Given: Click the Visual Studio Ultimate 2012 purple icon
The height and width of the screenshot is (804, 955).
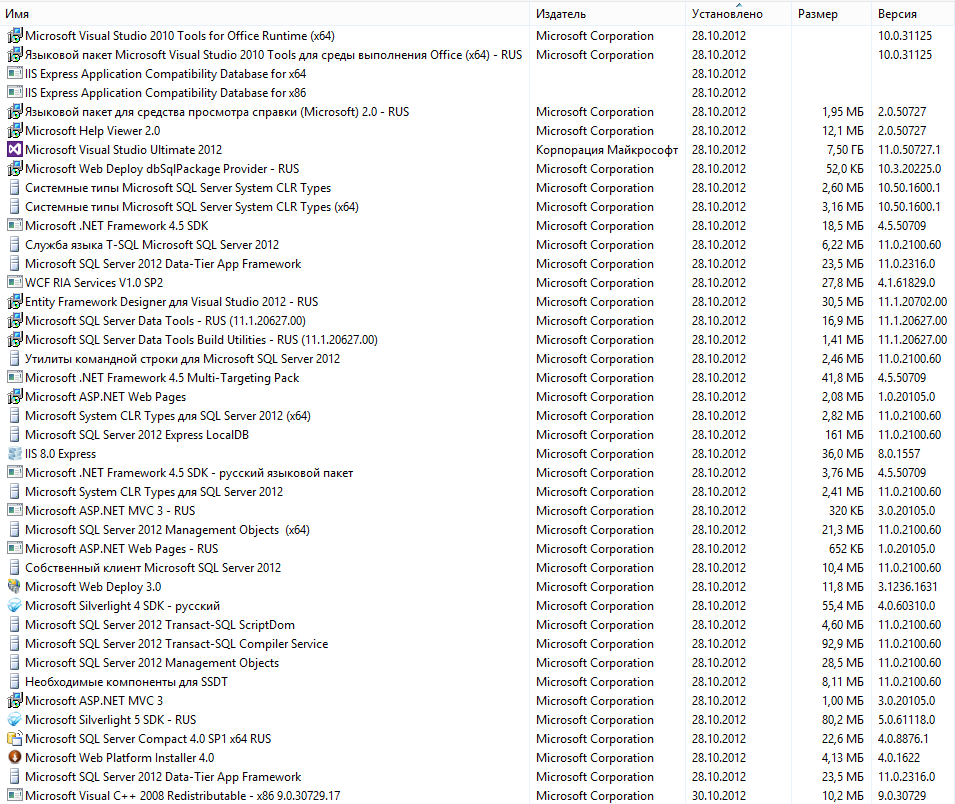Looking at the screenshot, I should (x=15, y=149).
